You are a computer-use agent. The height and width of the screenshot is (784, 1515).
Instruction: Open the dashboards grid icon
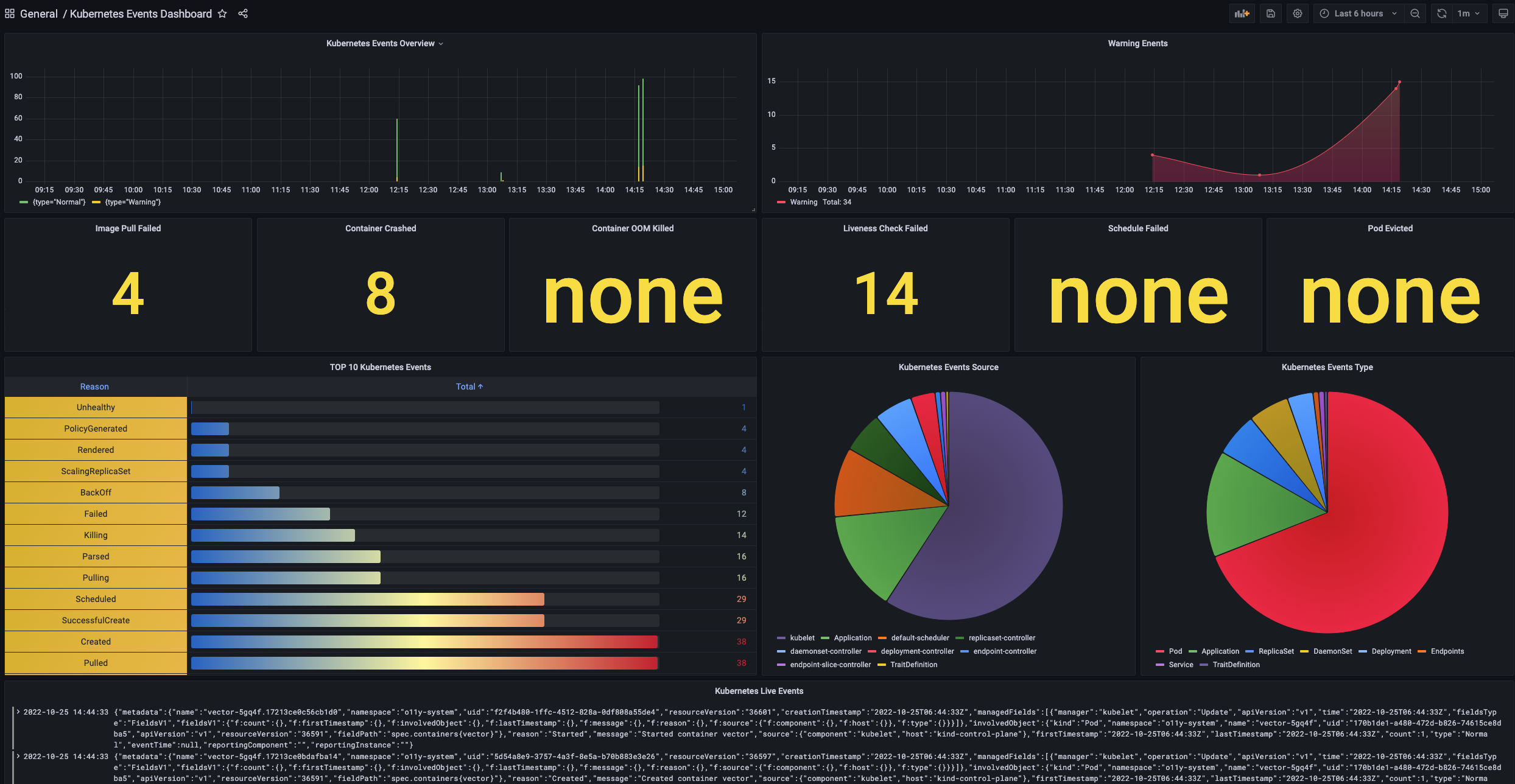(10, 13)
